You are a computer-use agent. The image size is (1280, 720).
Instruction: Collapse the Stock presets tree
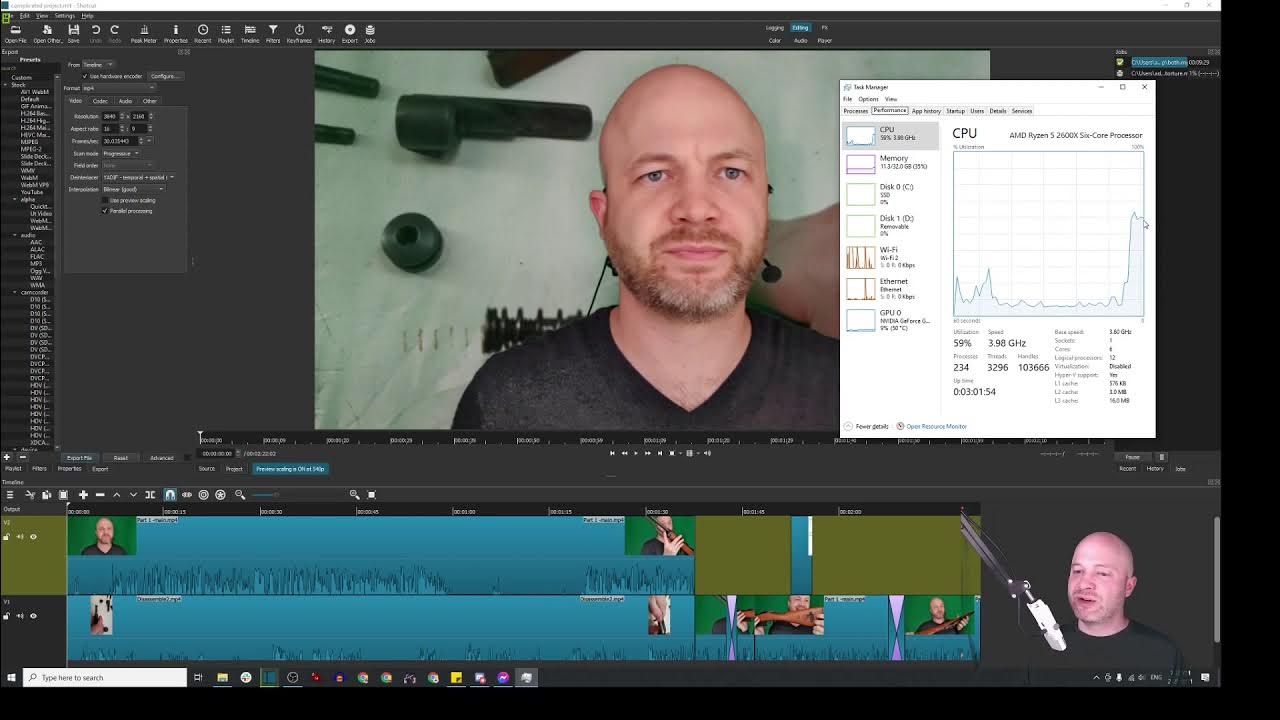(6, 85)
